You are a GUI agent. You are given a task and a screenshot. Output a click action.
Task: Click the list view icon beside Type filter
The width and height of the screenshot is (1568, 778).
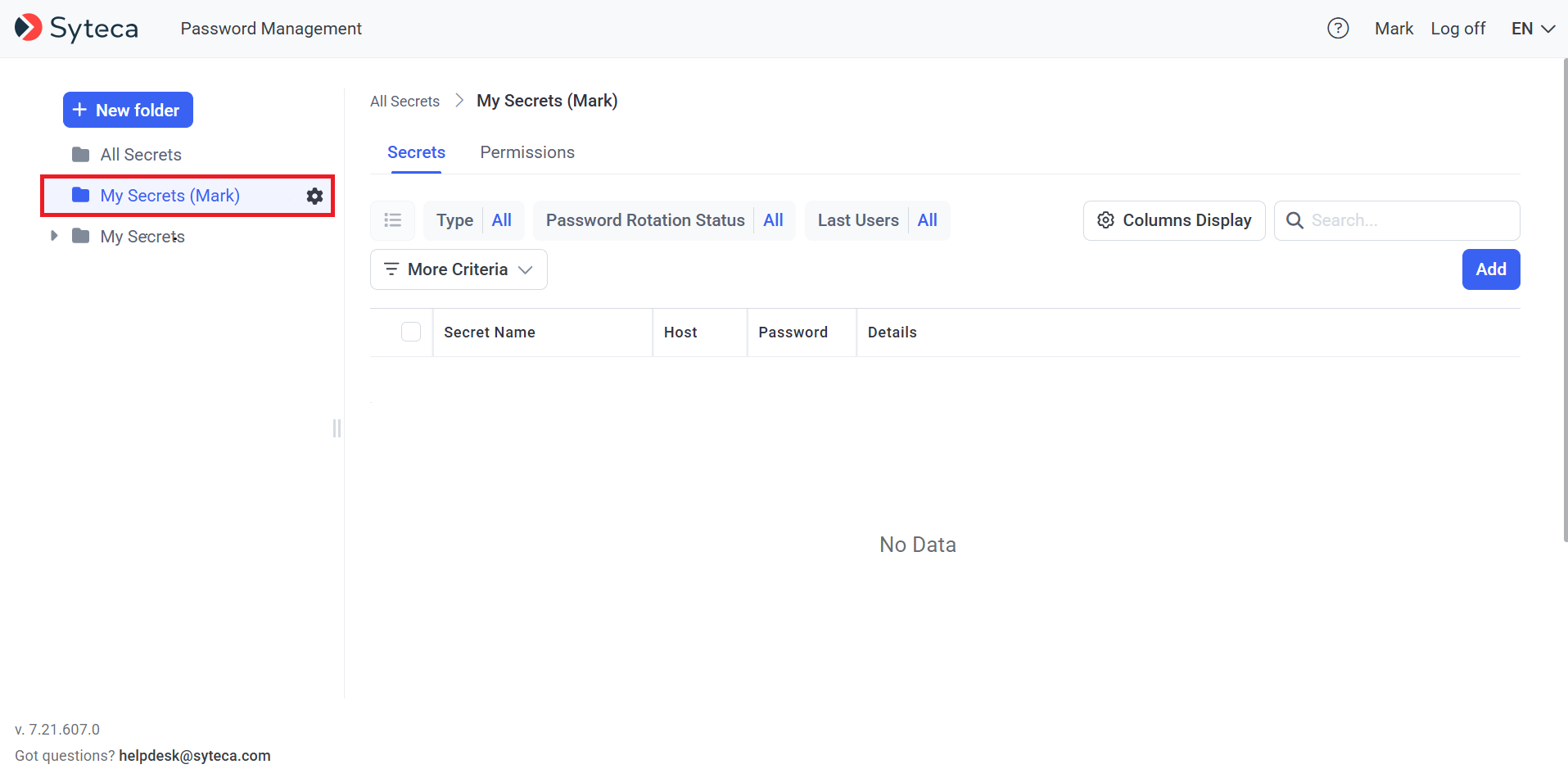click(x=393, y=220)
